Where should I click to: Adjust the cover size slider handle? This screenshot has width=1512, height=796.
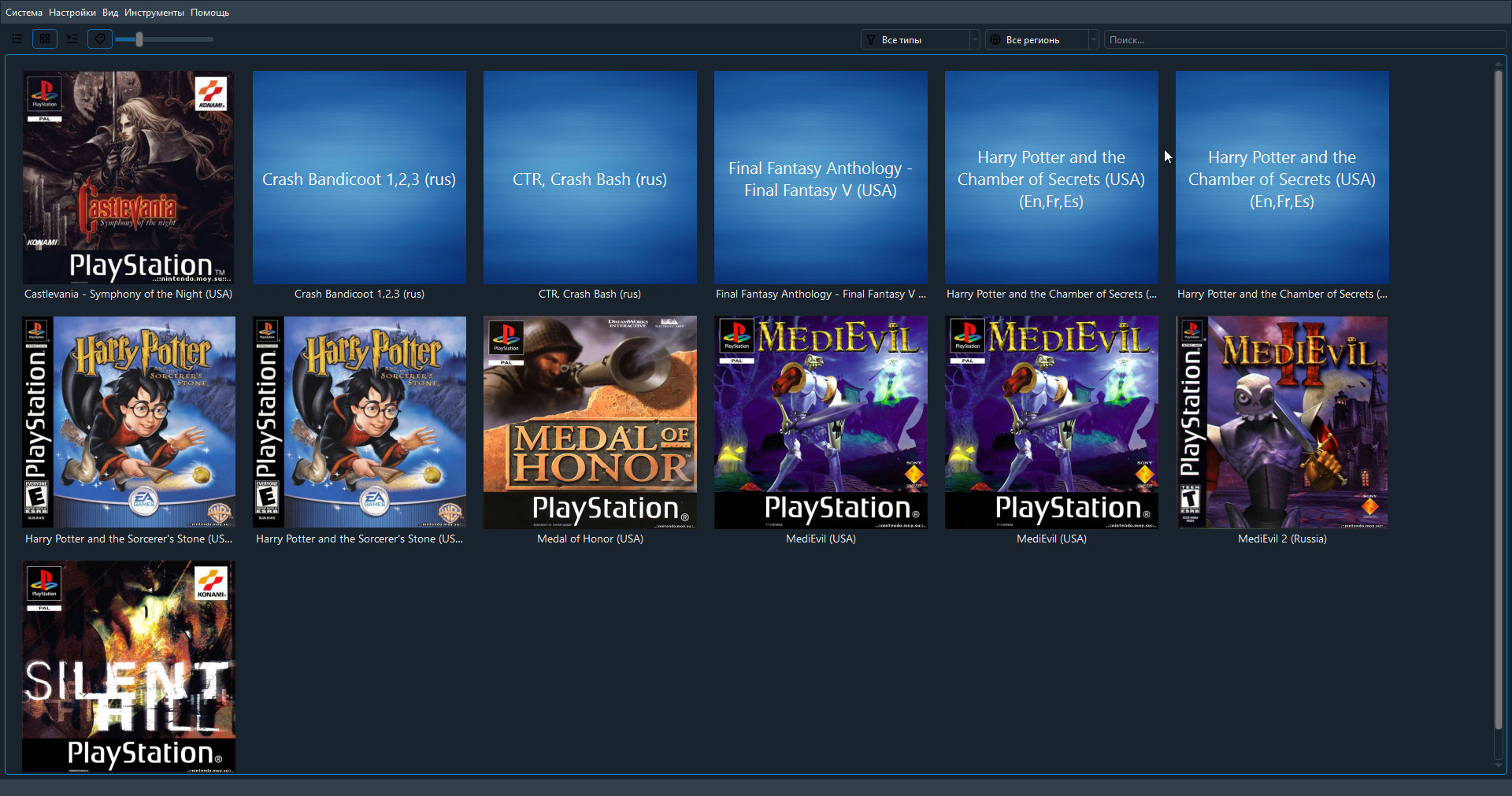139,39
